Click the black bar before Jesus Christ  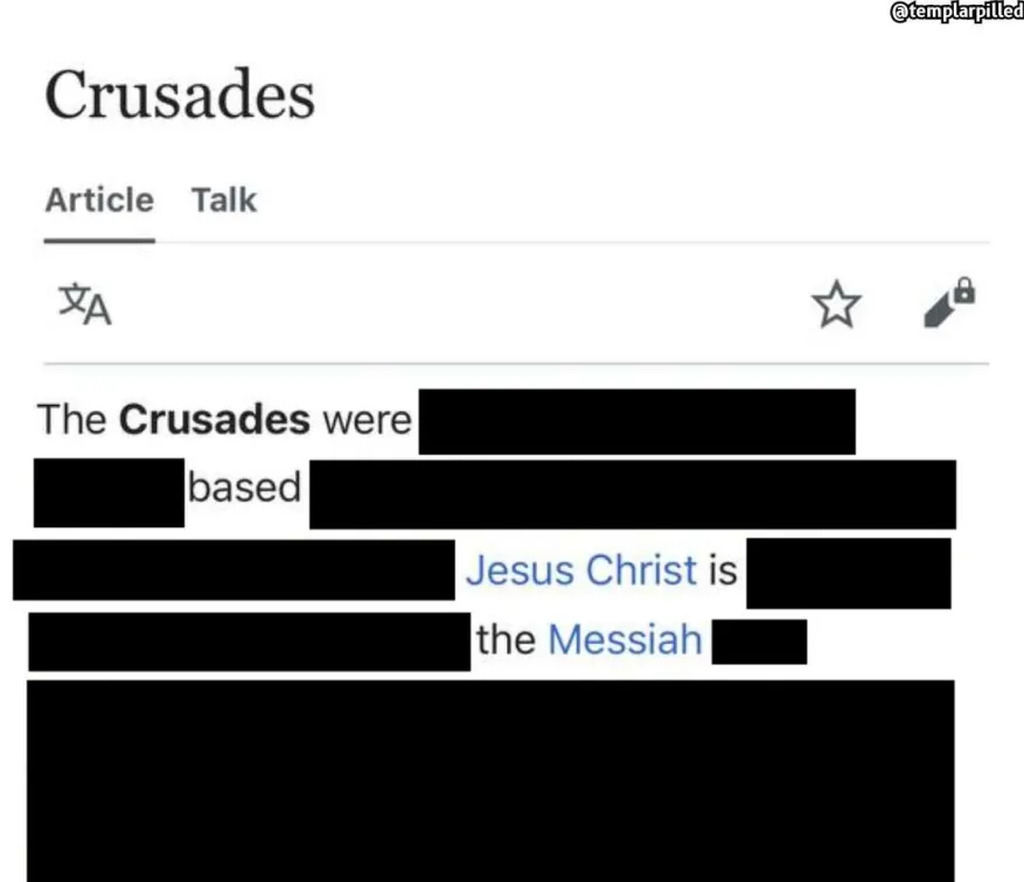pos(234,569)
